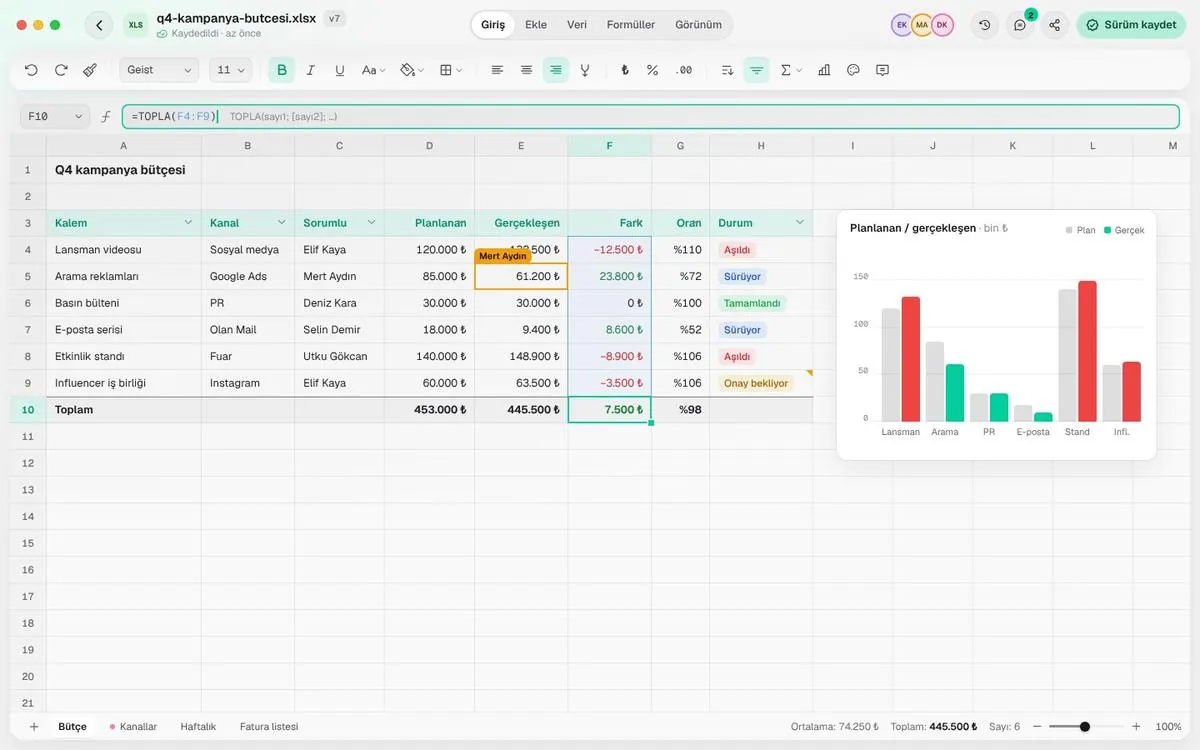
Task: Click the sort icon in toolbar
Action: tap(728, 70)
